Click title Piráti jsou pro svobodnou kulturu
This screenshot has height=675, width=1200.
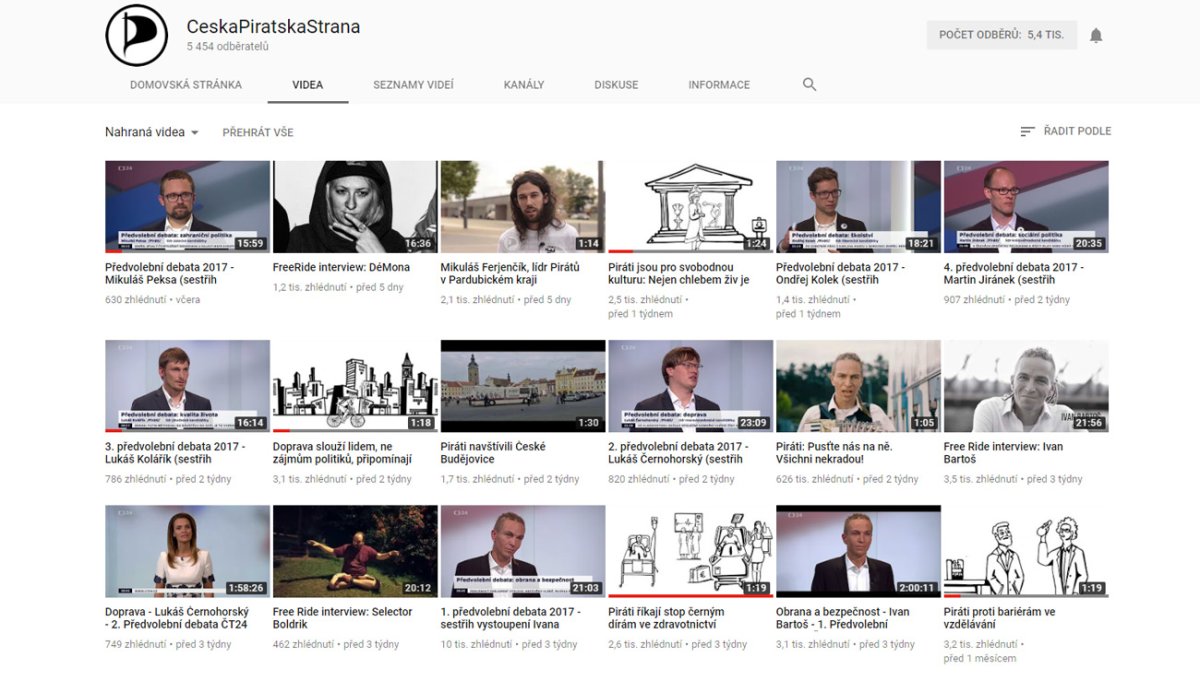pos(679,274)
